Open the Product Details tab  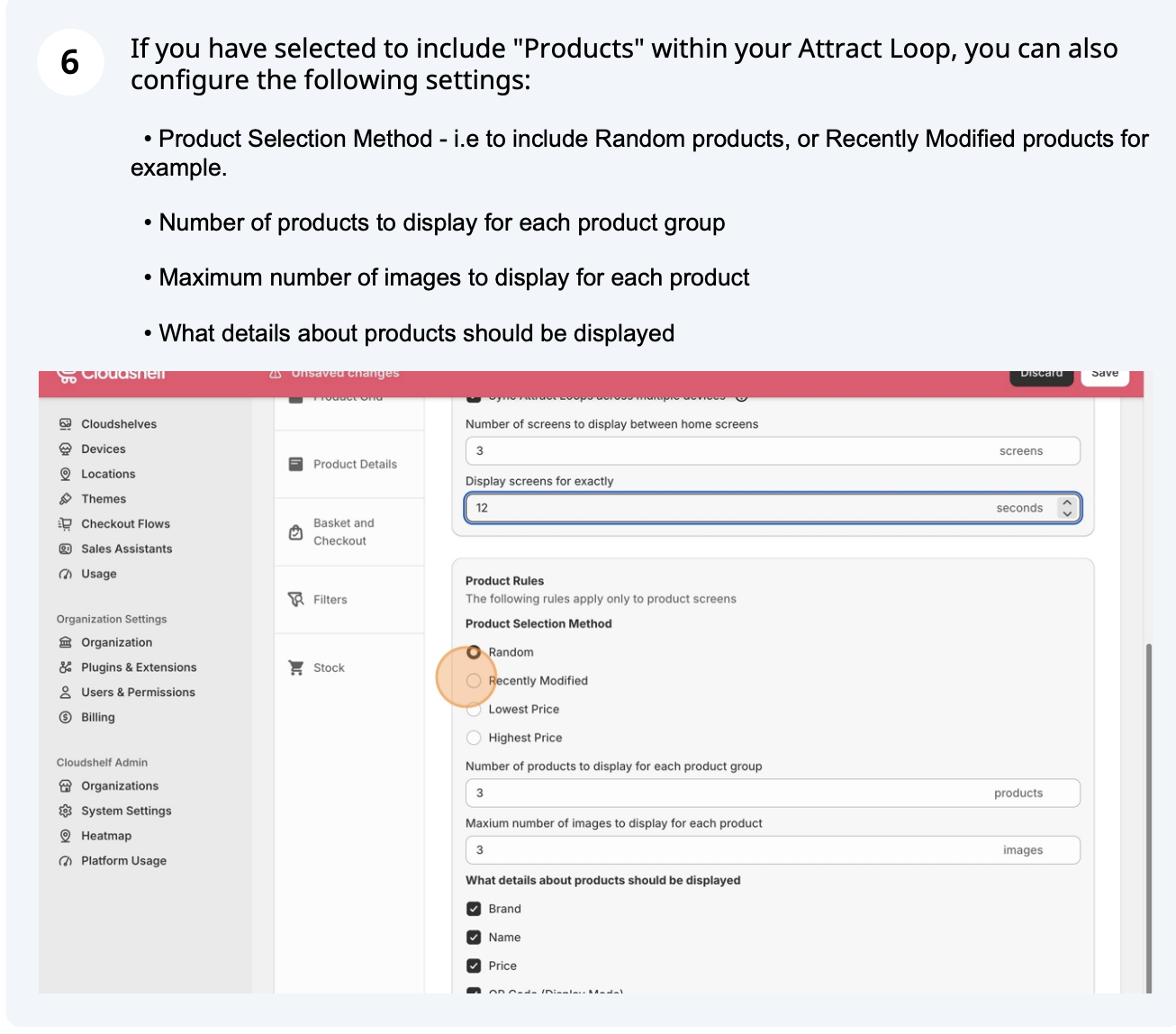point(354,464)
